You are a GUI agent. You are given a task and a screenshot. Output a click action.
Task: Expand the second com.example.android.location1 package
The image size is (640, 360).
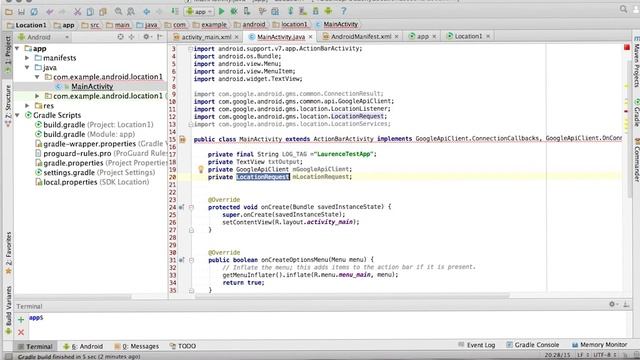[x=37, y=96]
